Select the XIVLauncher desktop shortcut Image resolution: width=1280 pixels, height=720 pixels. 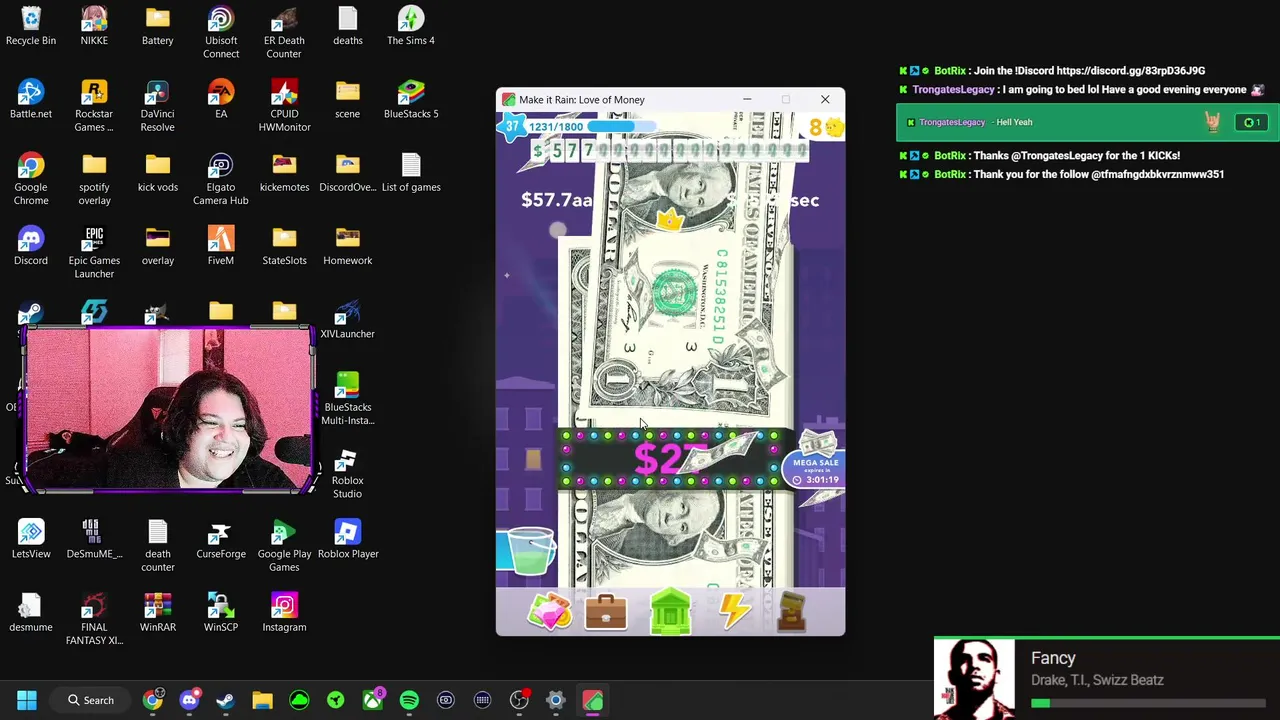348,319
